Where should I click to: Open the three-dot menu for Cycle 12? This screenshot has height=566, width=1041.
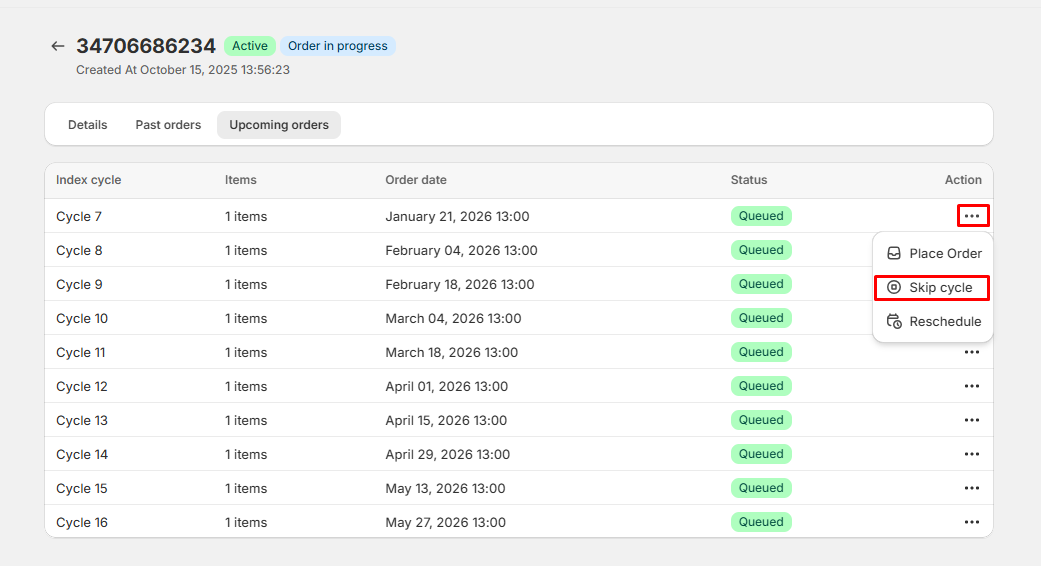click(972, 386)
